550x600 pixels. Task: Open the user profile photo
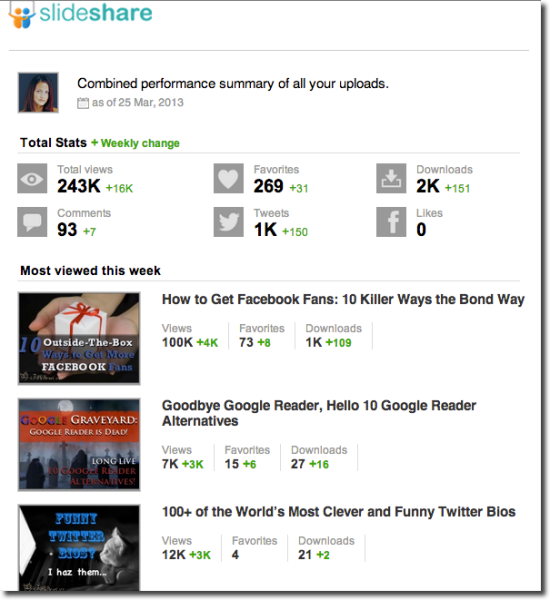click(x=38, y=93)
